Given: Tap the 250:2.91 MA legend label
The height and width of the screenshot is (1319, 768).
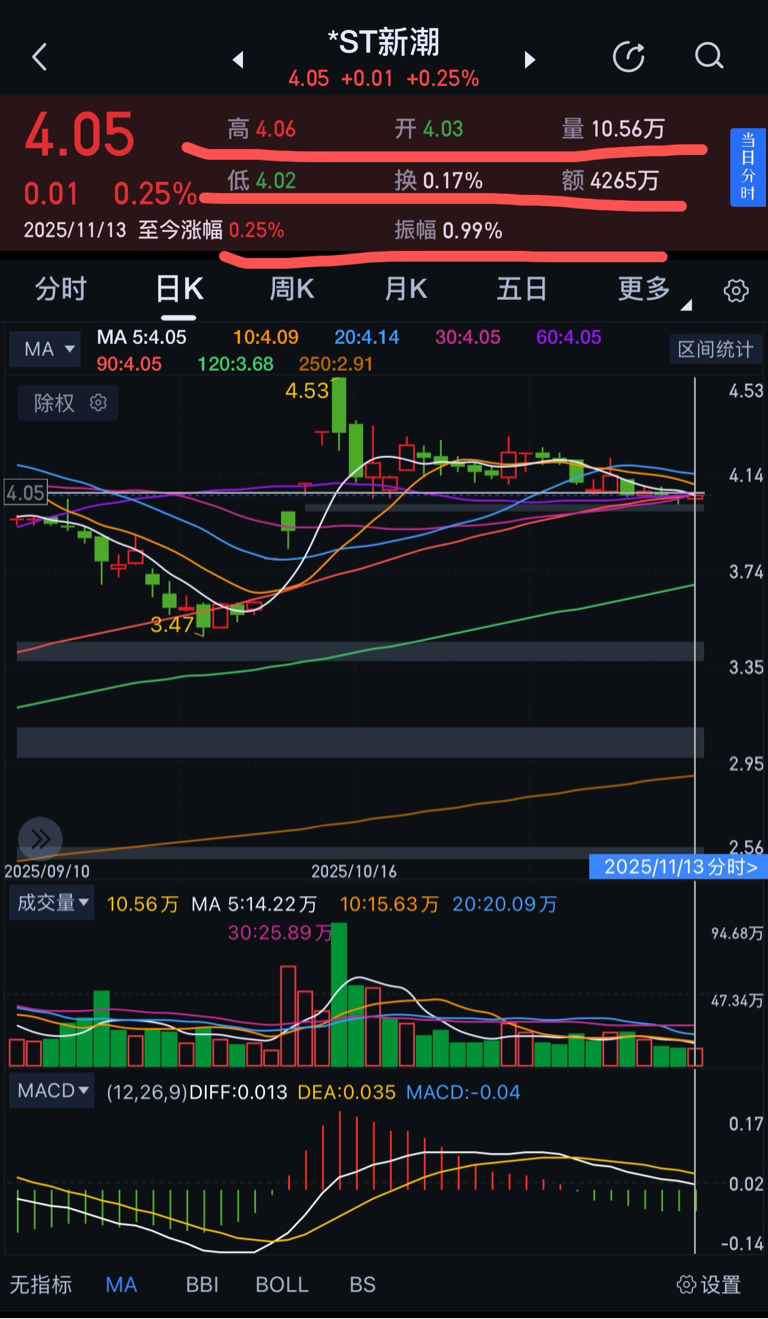Looking at the screenshot, I should point(337,364).
